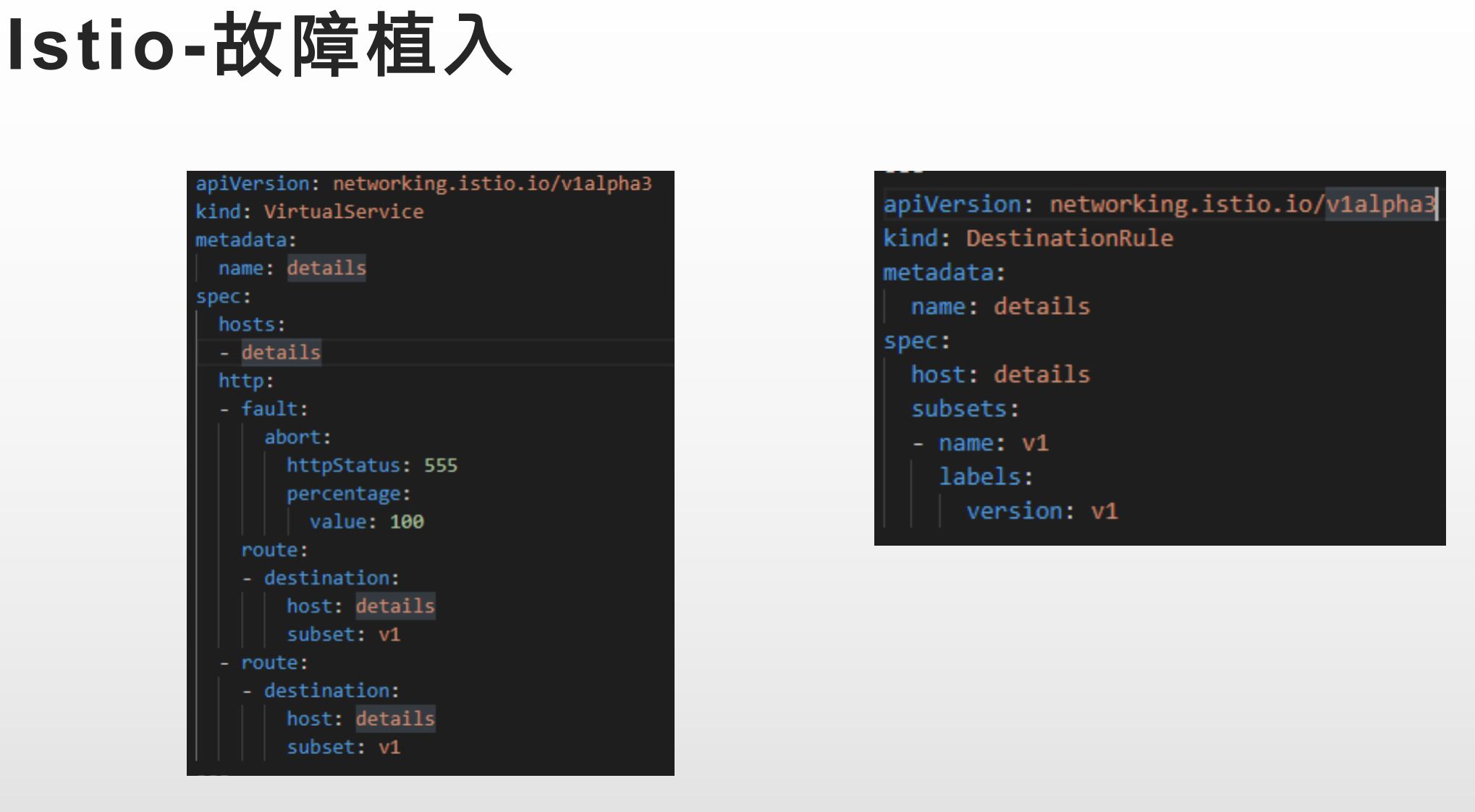This screenshot has width=1475, height=812.
Task: Select the "subsets:" key line
Action: 965,409
